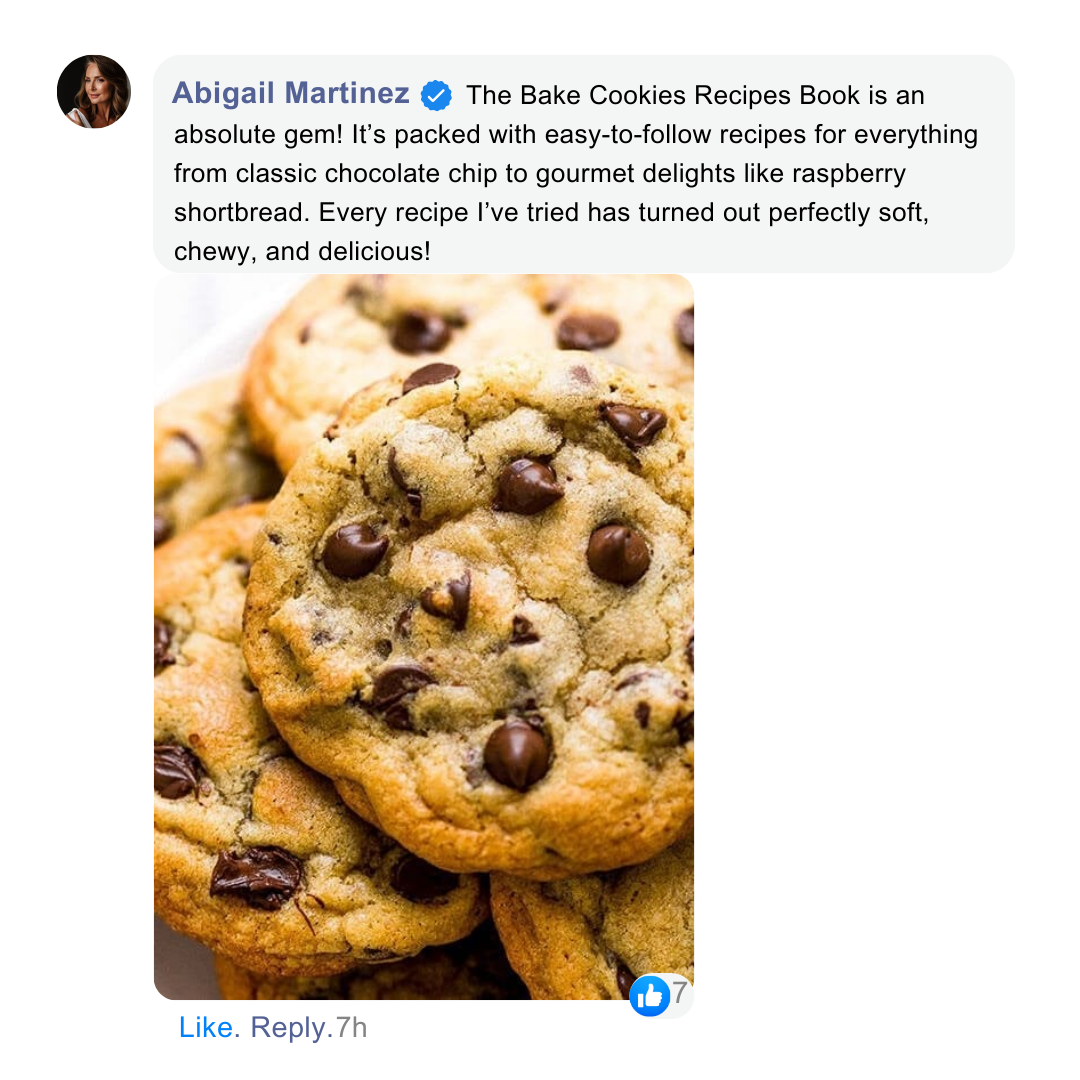Reply to the cookie recipes comment
Viewport: 1080px width, 1080px height.
(x=287, y=1027)
